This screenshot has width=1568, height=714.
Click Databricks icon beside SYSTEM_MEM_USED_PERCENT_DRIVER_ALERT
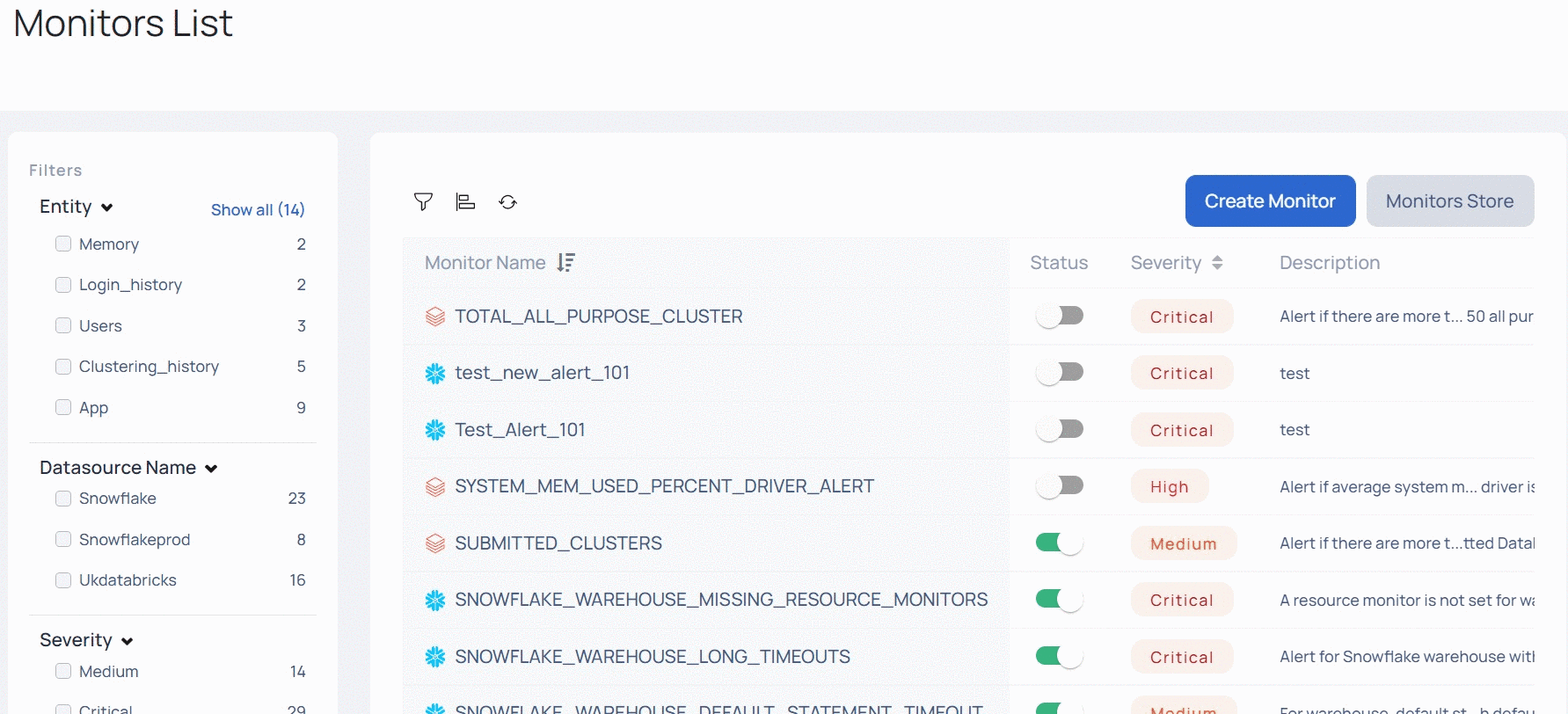435,487
